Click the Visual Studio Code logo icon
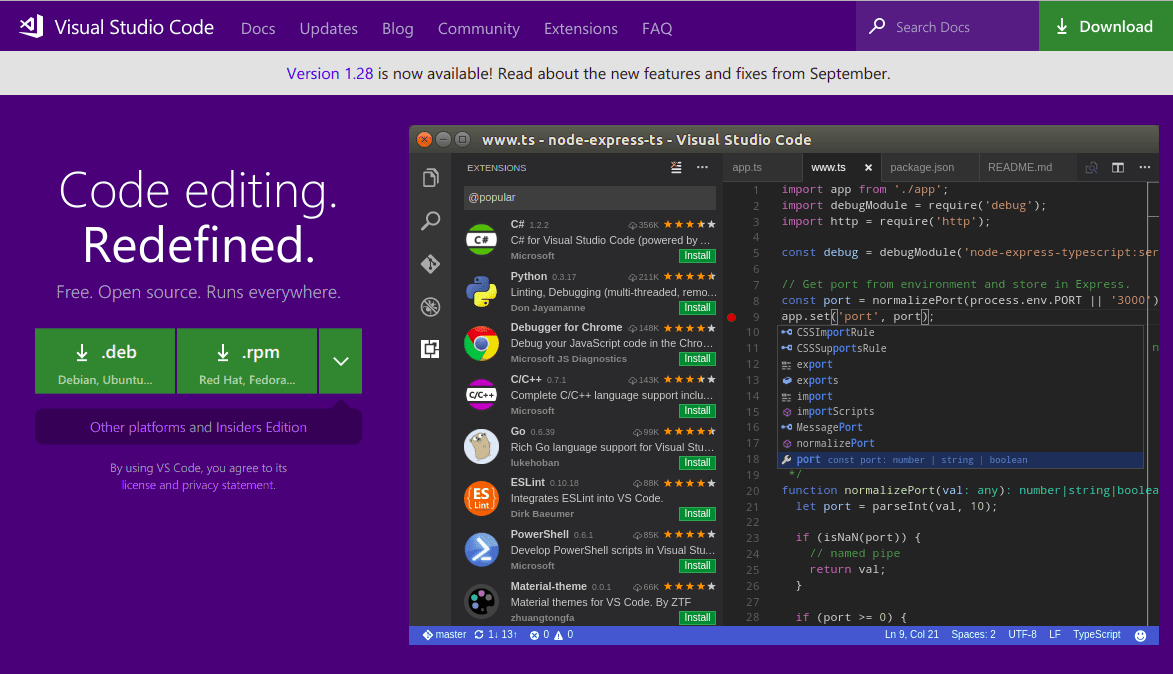Viewport: 1173px width, 674px height. (31, 26)
